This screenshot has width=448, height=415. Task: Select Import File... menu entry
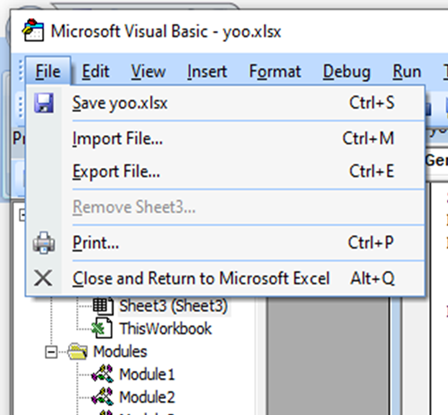tap(225, 138)
